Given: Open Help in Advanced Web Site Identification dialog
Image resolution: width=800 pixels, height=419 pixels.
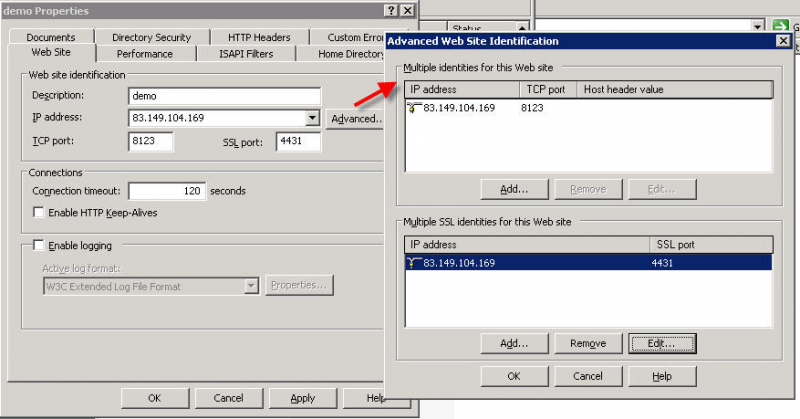Looking at the screenshot, I should [x=662, y=376].
